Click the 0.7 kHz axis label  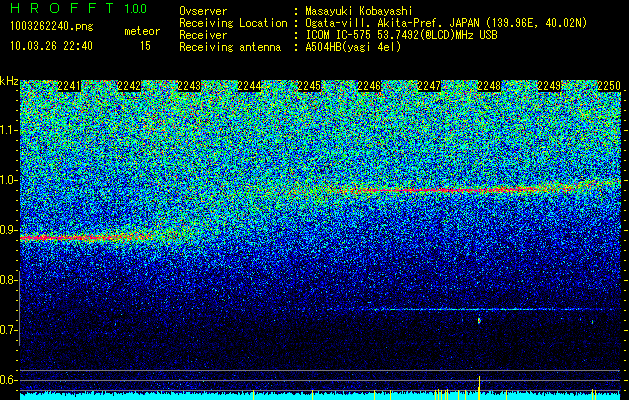[x=8, y=330]
